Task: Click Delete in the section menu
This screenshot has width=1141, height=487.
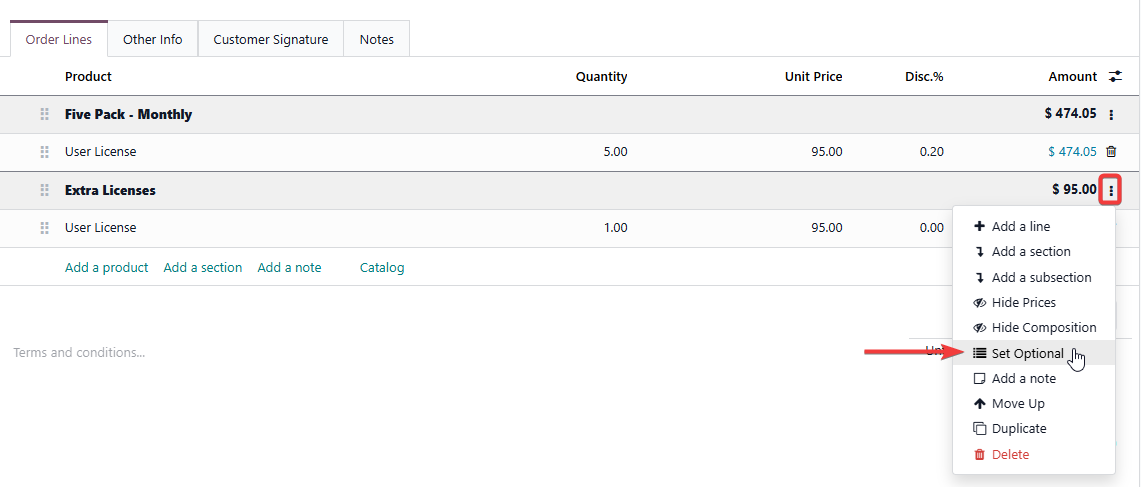Action: tap(1010, 455)
